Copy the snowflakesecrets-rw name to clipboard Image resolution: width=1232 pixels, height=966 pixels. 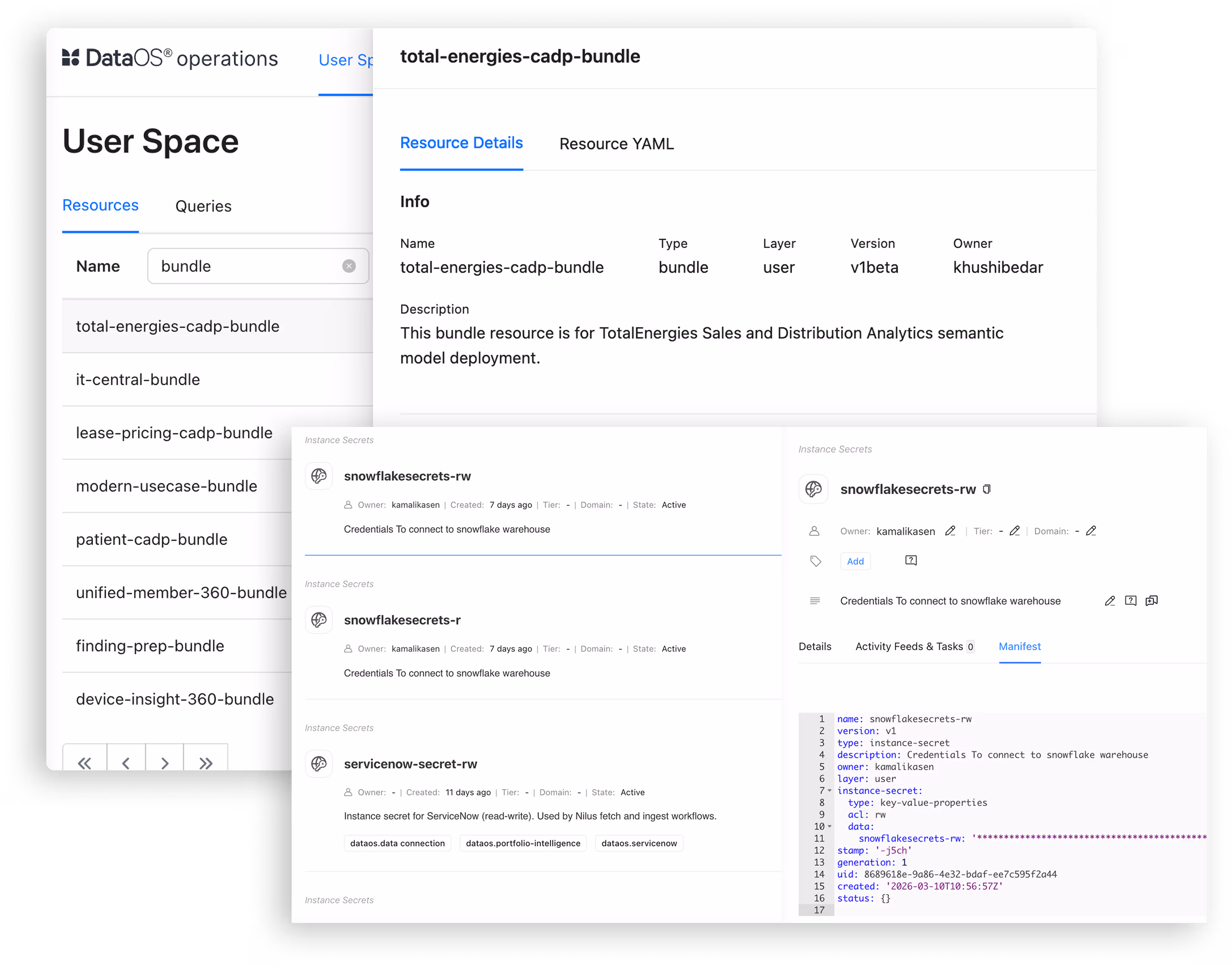pos(987,489)
